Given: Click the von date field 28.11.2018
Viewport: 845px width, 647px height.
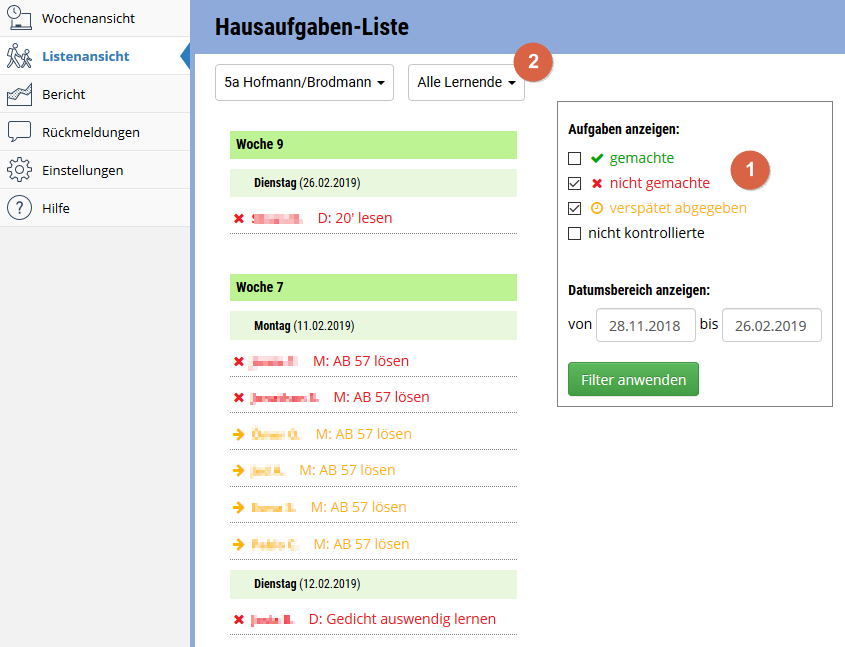Looking at the screenshot, I should click(x=646, y=325).
